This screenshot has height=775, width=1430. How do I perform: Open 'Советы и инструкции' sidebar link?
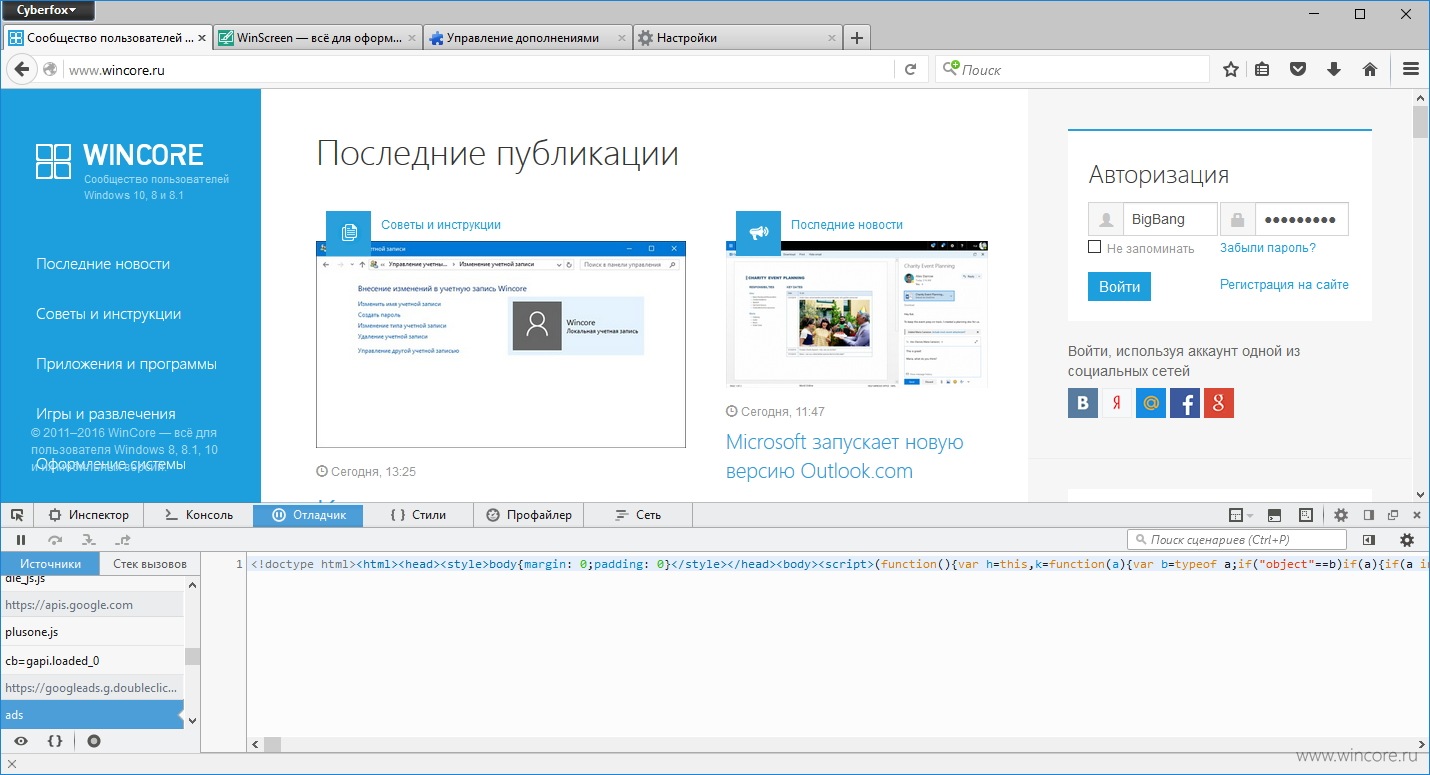pos(109,314)
